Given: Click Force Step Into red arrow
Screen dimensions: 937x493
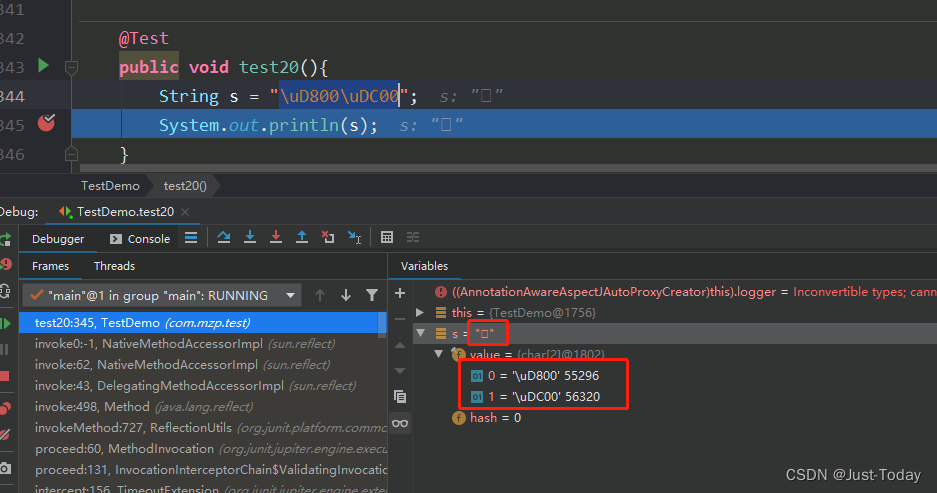Looking at the screenshot, I should pyautogui.click(x=275, y=238).
